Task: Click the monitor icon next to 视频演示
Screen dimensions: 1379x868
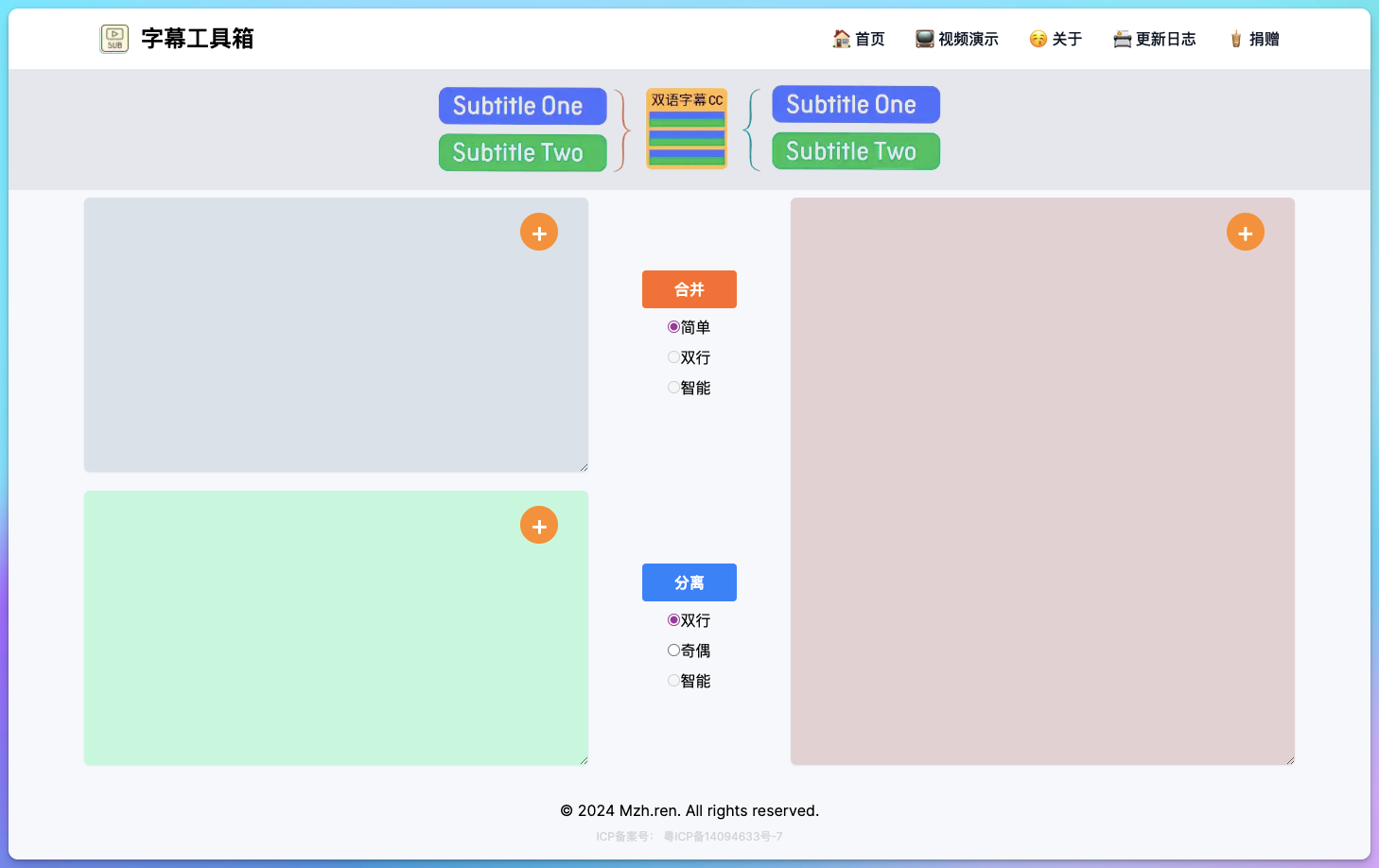Action: 921,39
